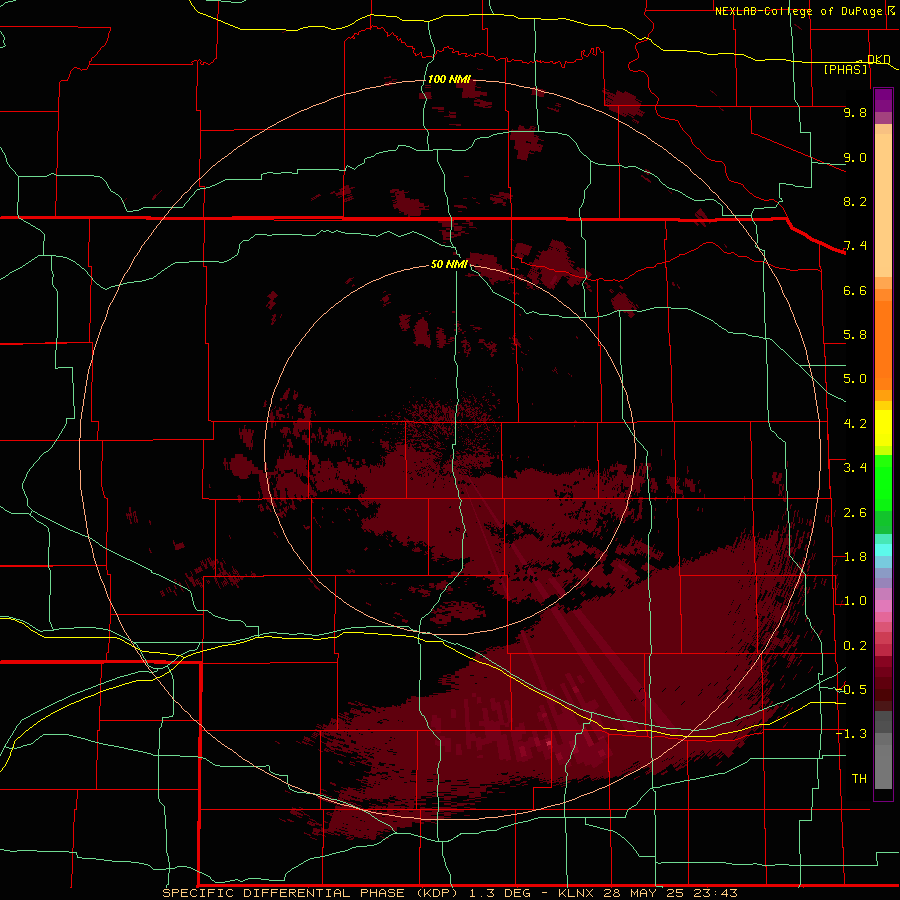Click the 2.6 value on the color scale
The image size is (900, 900).
[x=855, y=513]
